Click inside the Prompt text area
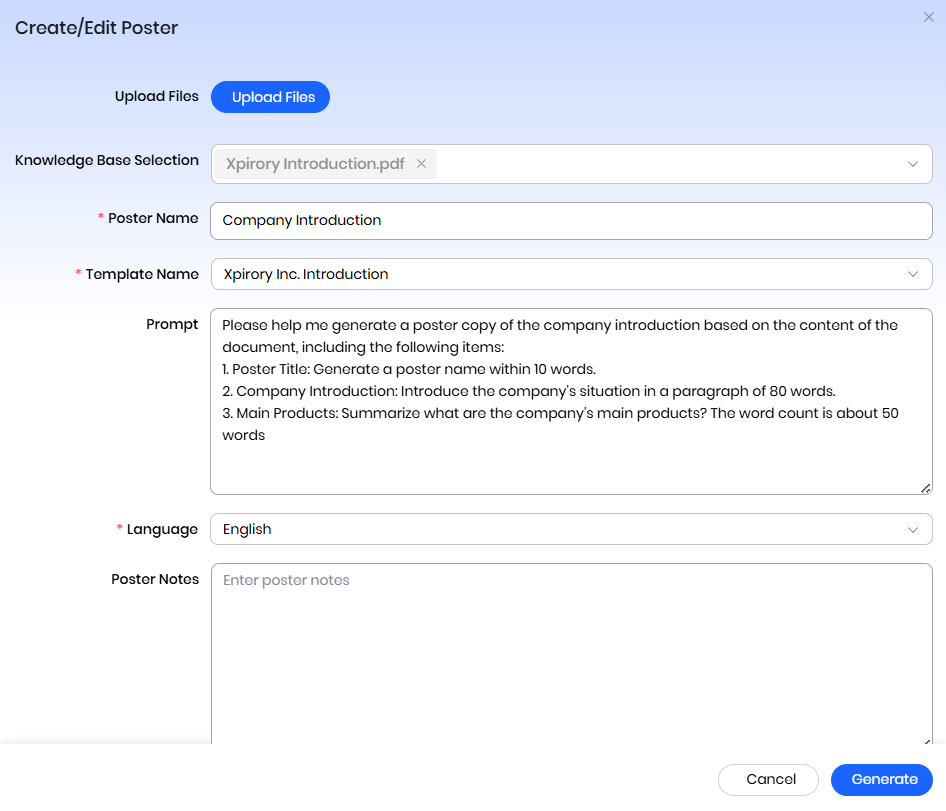Viewport: 946px width, 811px height. click(570, 460)
